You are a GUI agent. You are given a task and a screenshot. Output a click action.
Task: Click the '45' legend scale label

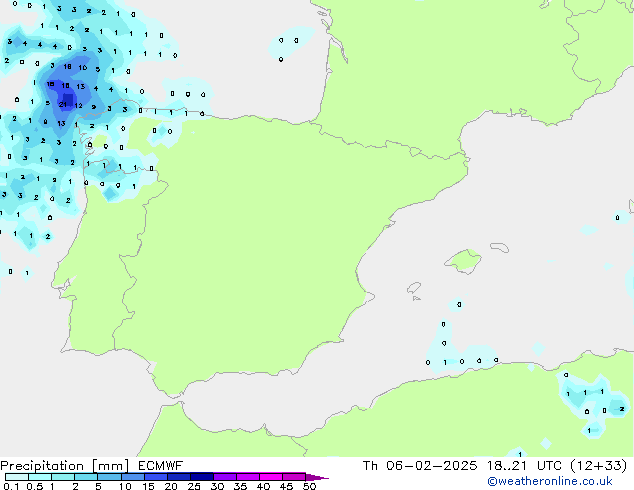286,486
